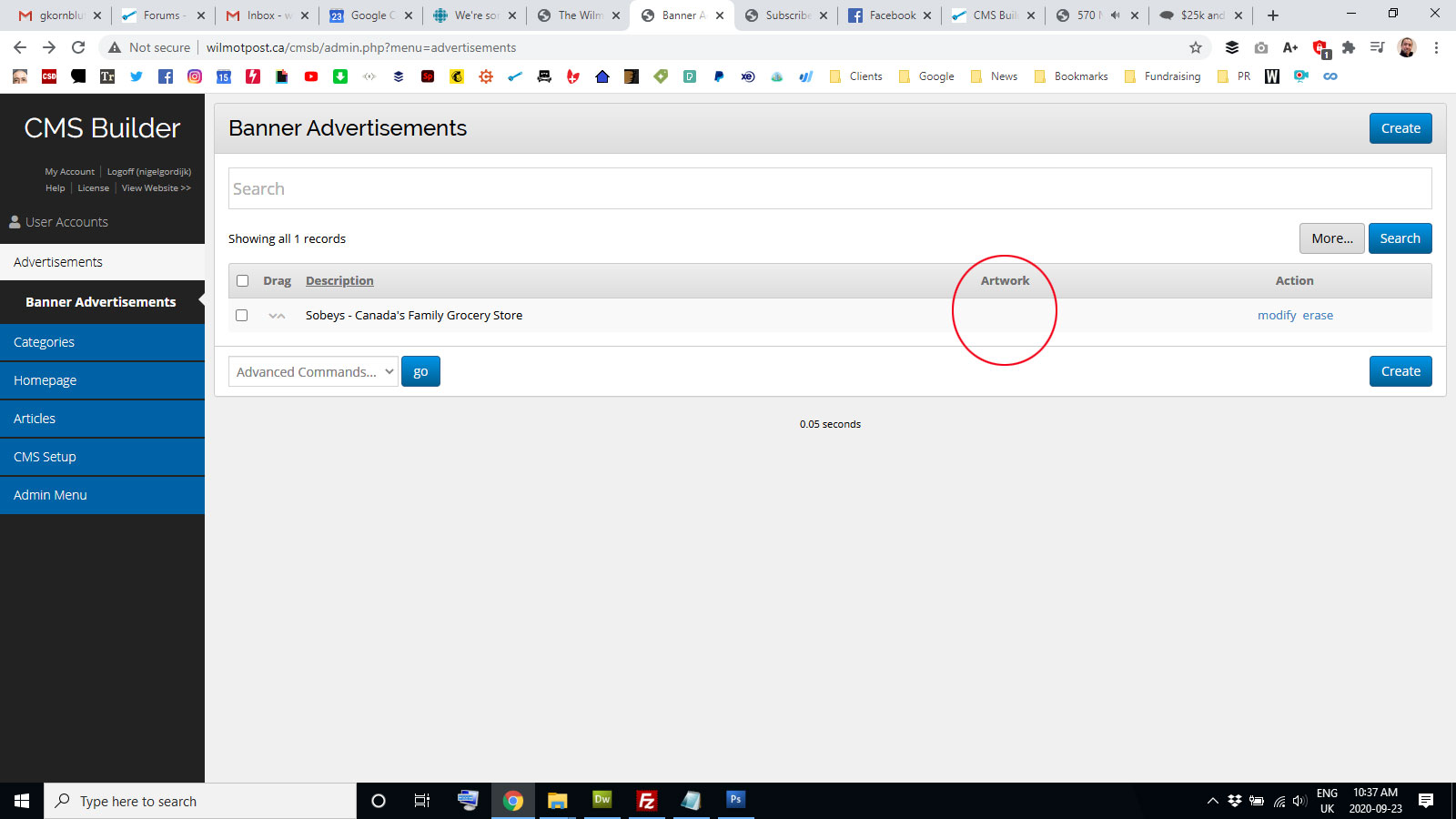Open Dreamweaver from the taskbar
This screenshot has width=1456, height=819.
coord(602,801)
